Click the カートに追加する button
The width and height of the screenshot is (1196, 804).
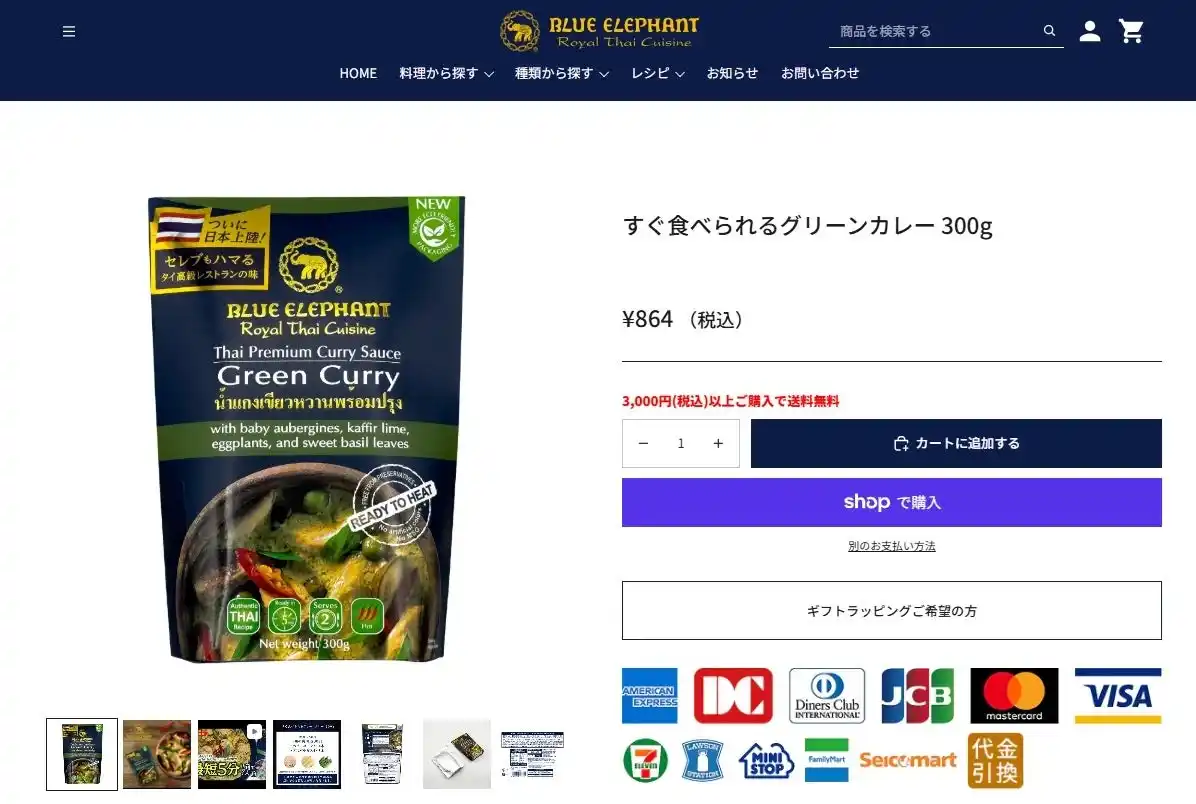956,443
